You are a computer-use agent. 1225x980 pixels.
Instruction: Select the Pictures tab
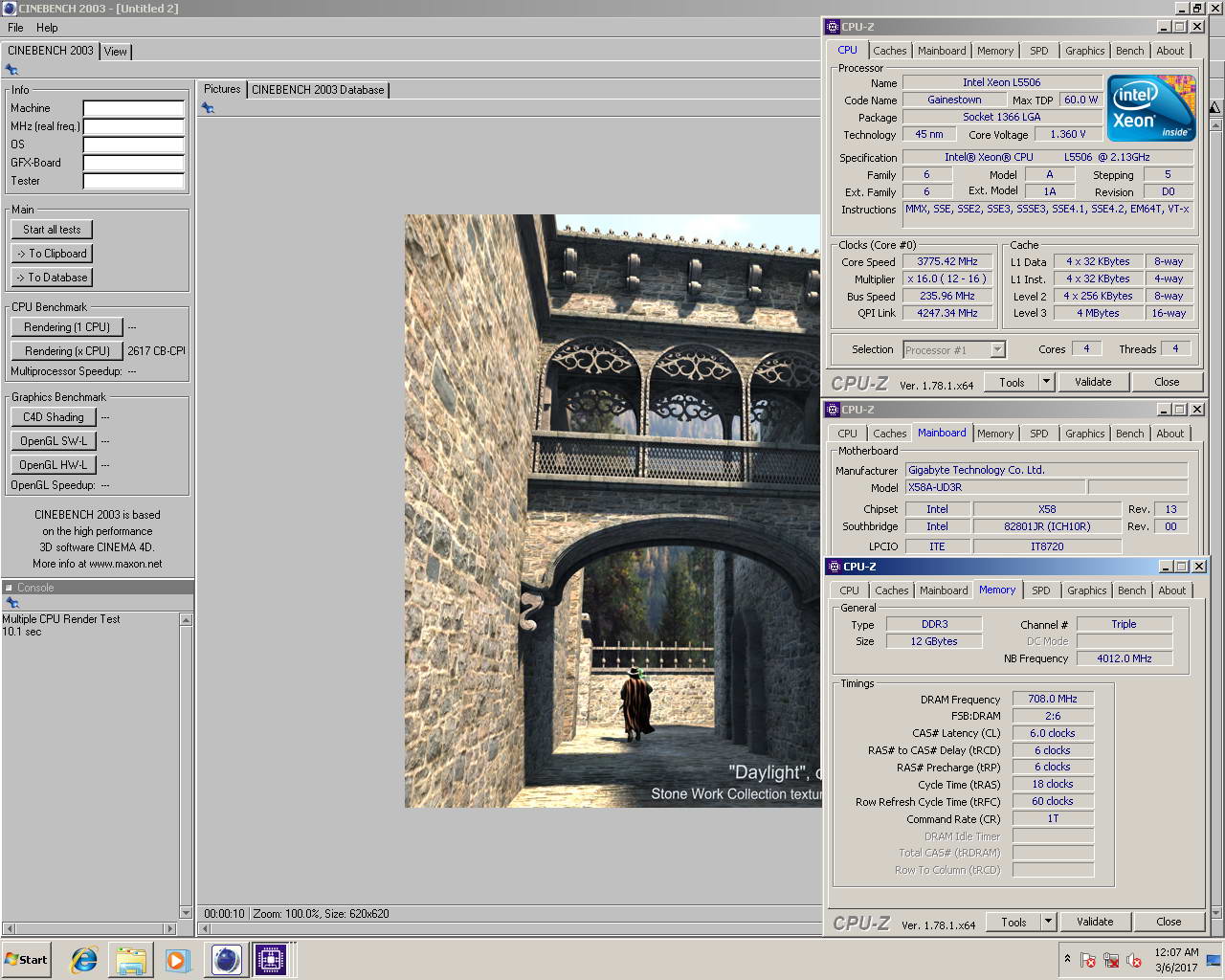click(x=222, y=89)
